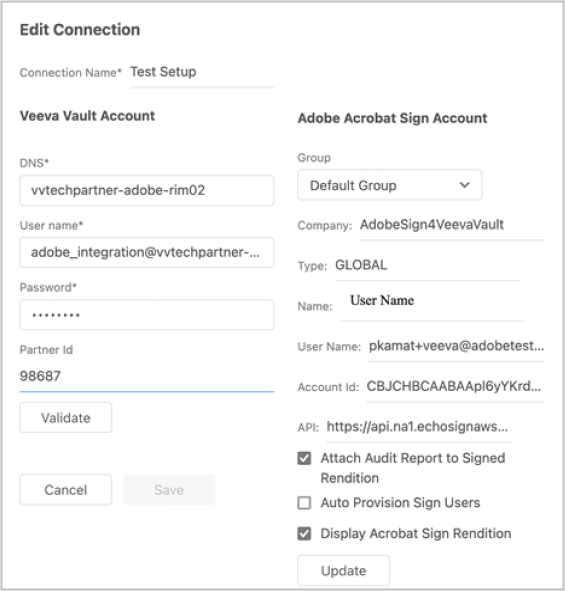Uncheck Display Acrobat Sign Rendition
The width and height of the screenshot is (565, 591).
pos(304,534)
